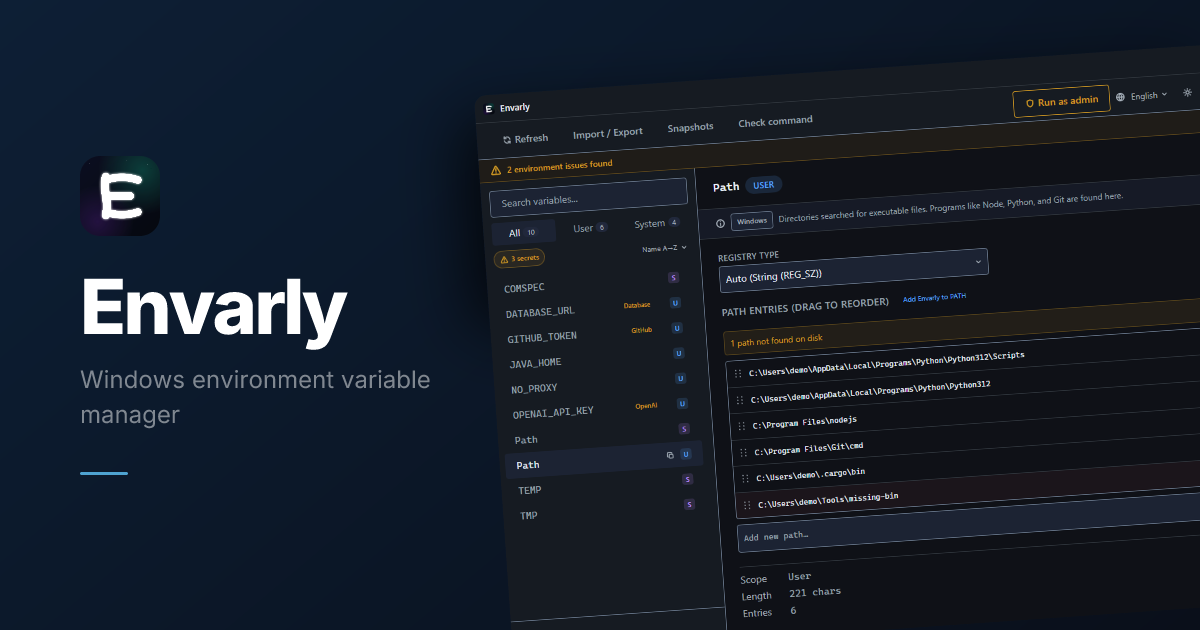Click the OpenAI tag on OPENAI_API_KEY
Image resolution: width=1200 pixels, height=630 pixels.
[646, 406]
